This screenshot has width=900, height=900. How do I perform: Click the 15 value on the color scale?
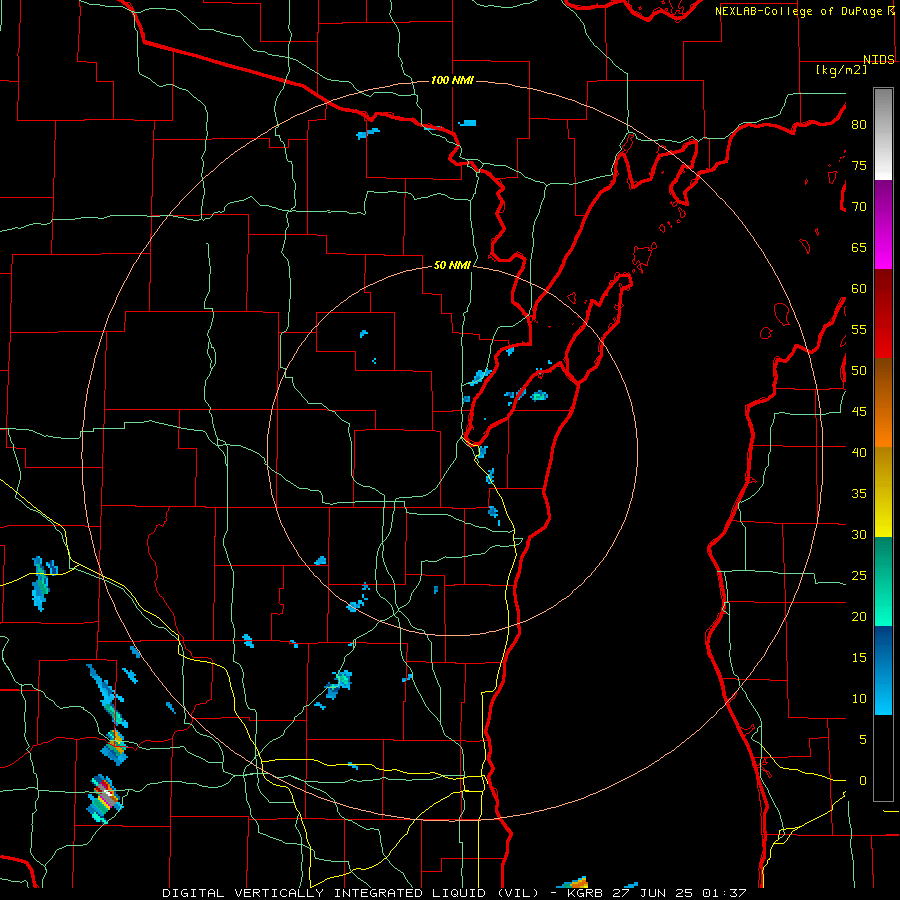[x=859, y=658]
